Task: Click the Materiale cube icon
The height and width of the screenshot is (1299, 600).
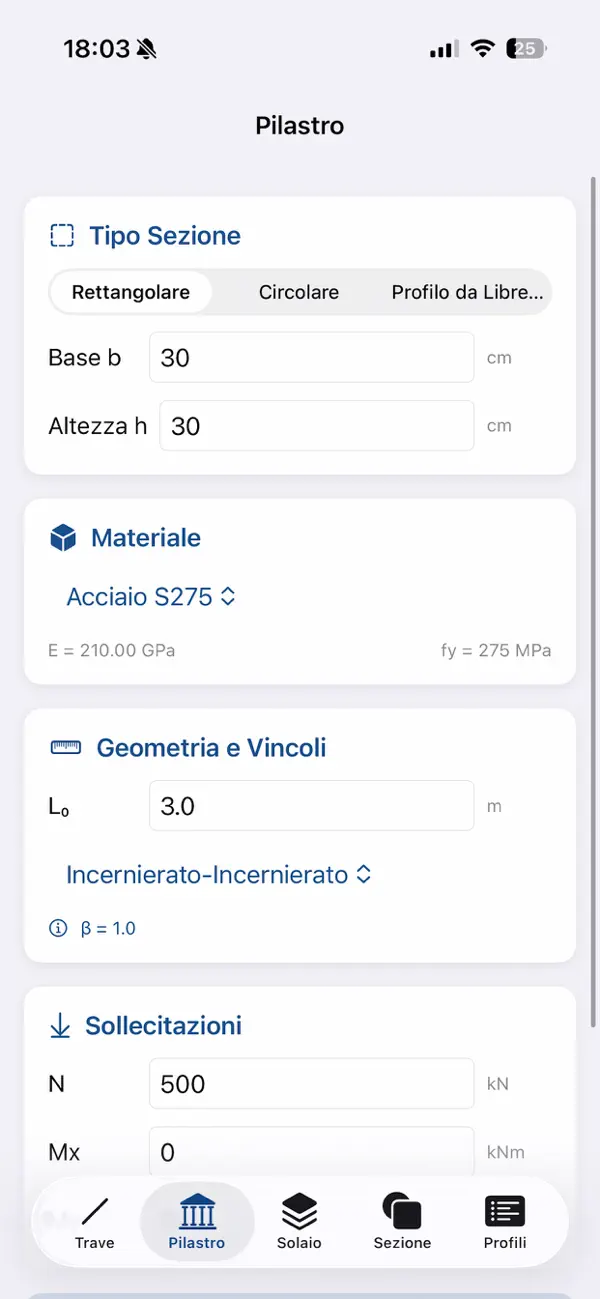Action: pos(62,537)
